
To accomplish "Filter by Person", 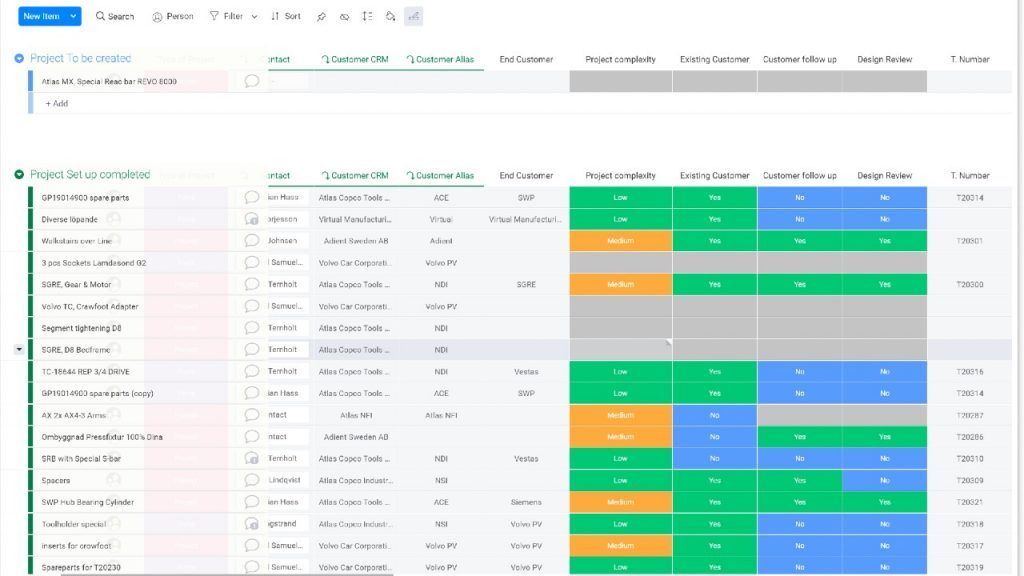I will click(173, 16).
